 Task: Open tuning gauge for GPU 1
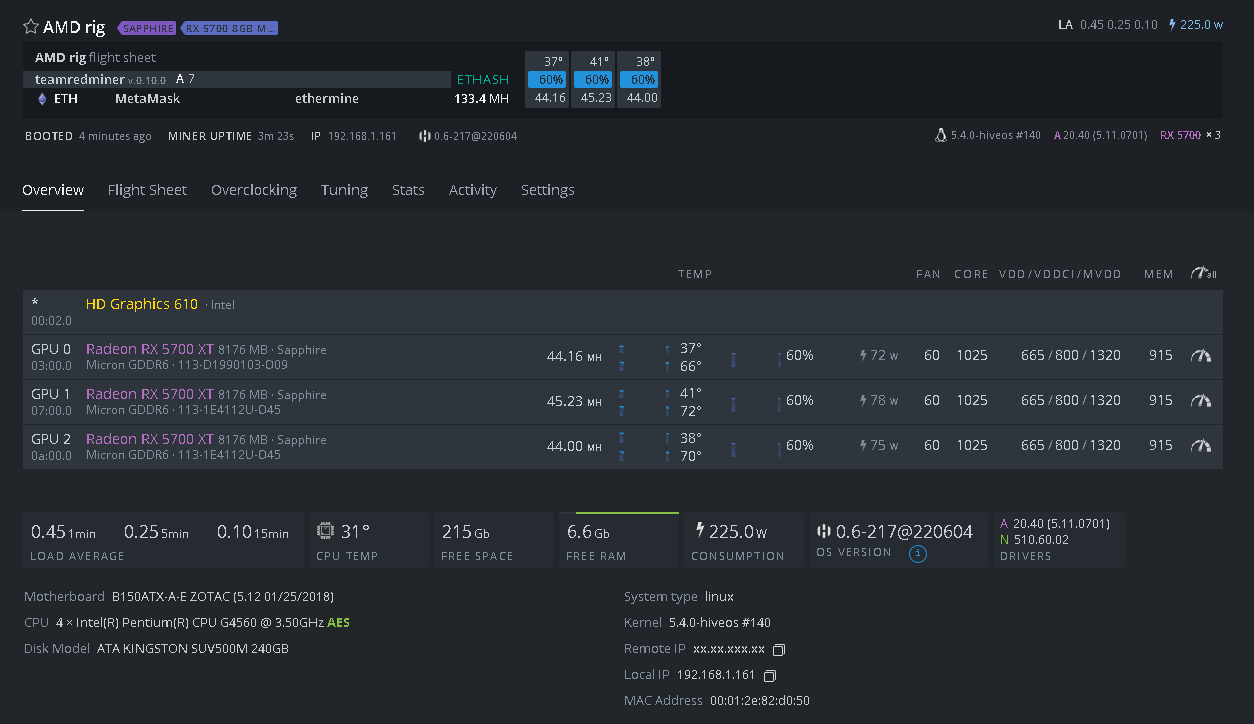pos(1201,401)
